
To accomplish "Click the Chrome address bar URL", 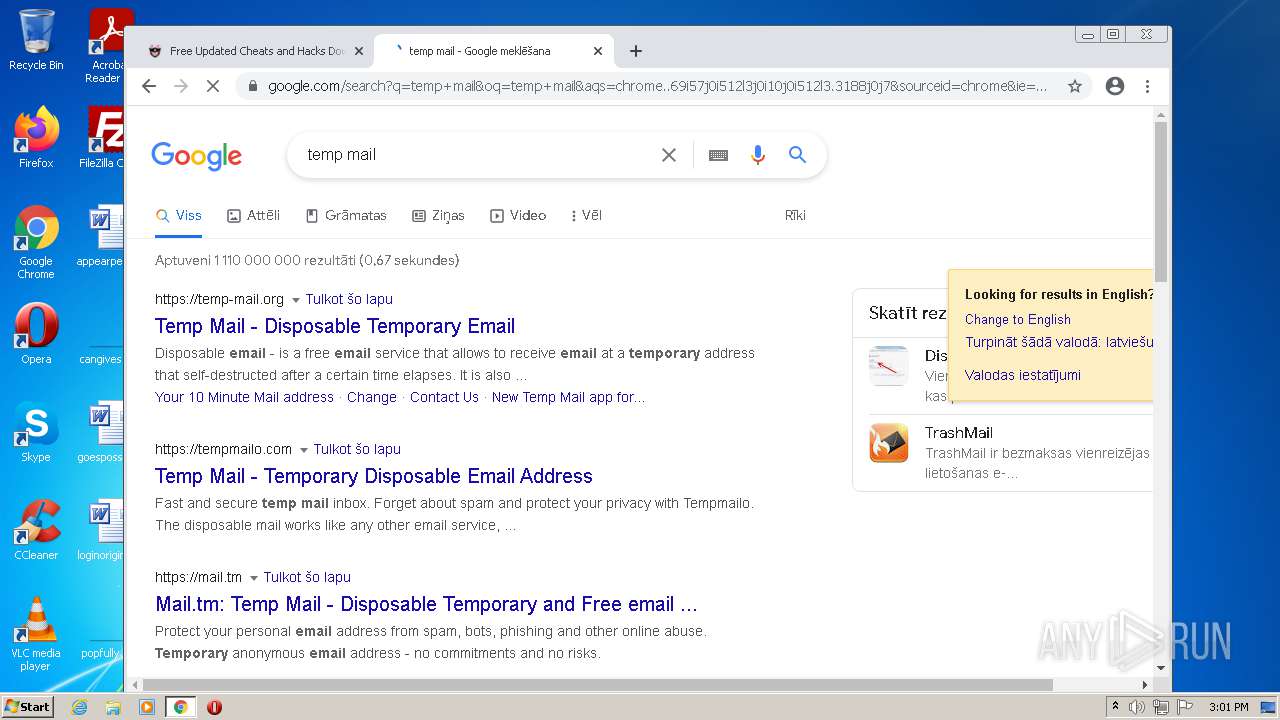I will click(657, 86).
